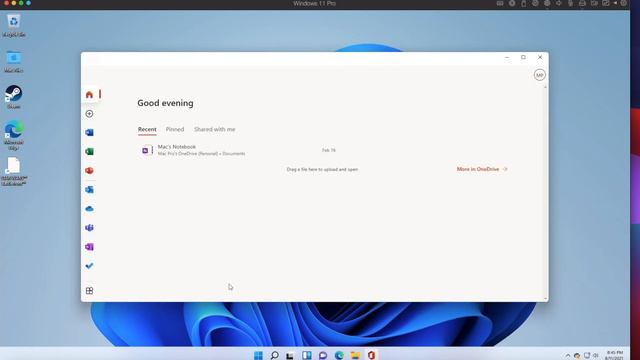Viewport: 640px width, 360px height.
Task: Open taskbar Search magnifier
Action: (275, 355)
